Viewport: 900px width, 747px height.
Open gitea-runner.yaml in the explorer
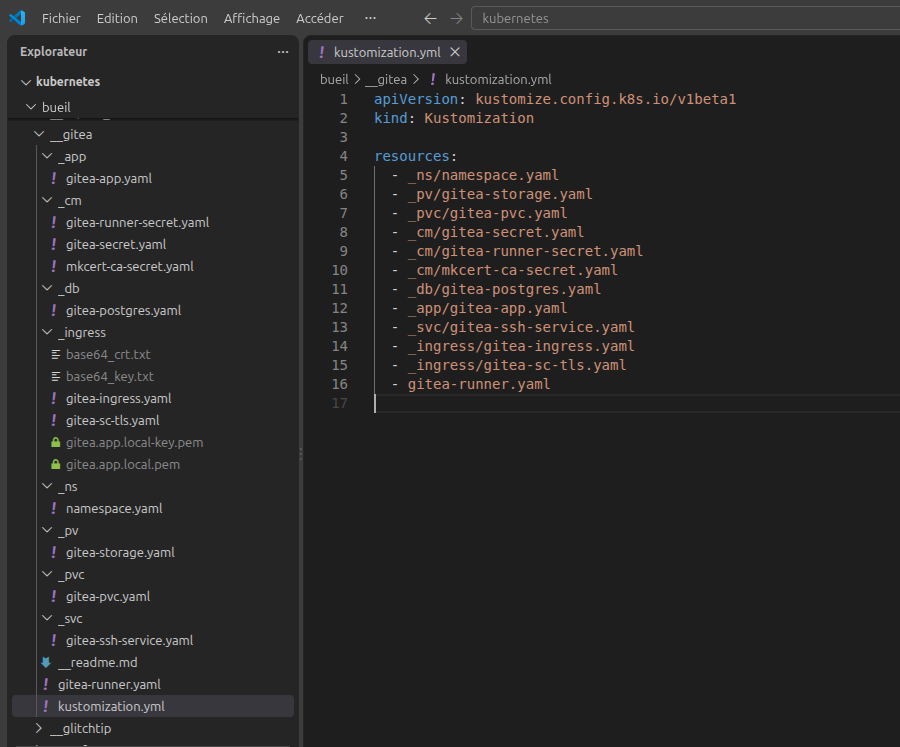pos(109,684)
